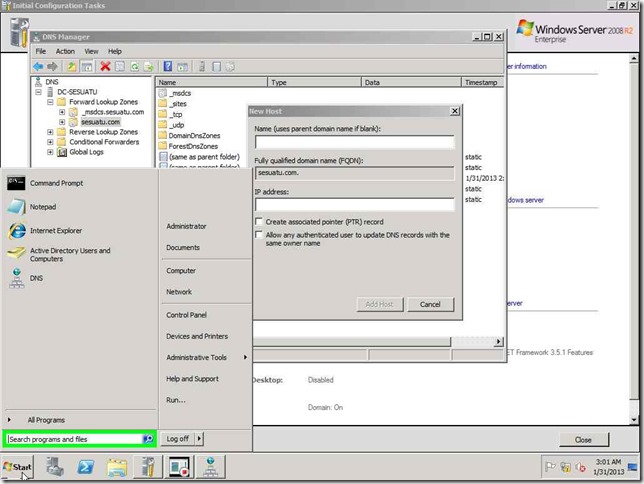Collapse Forward Lookup Zones node
Screen dimensions: 644x484
coord(50,102)
